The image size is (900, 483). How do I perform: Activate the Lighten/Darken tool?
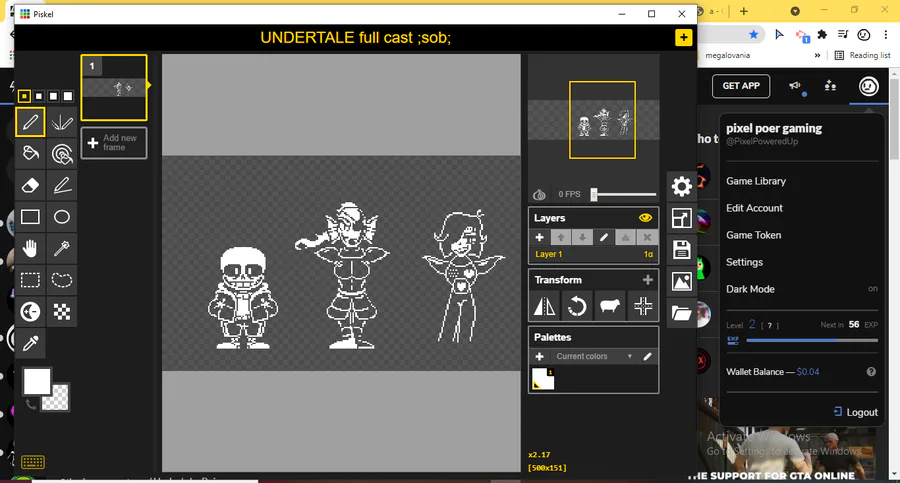30,311
